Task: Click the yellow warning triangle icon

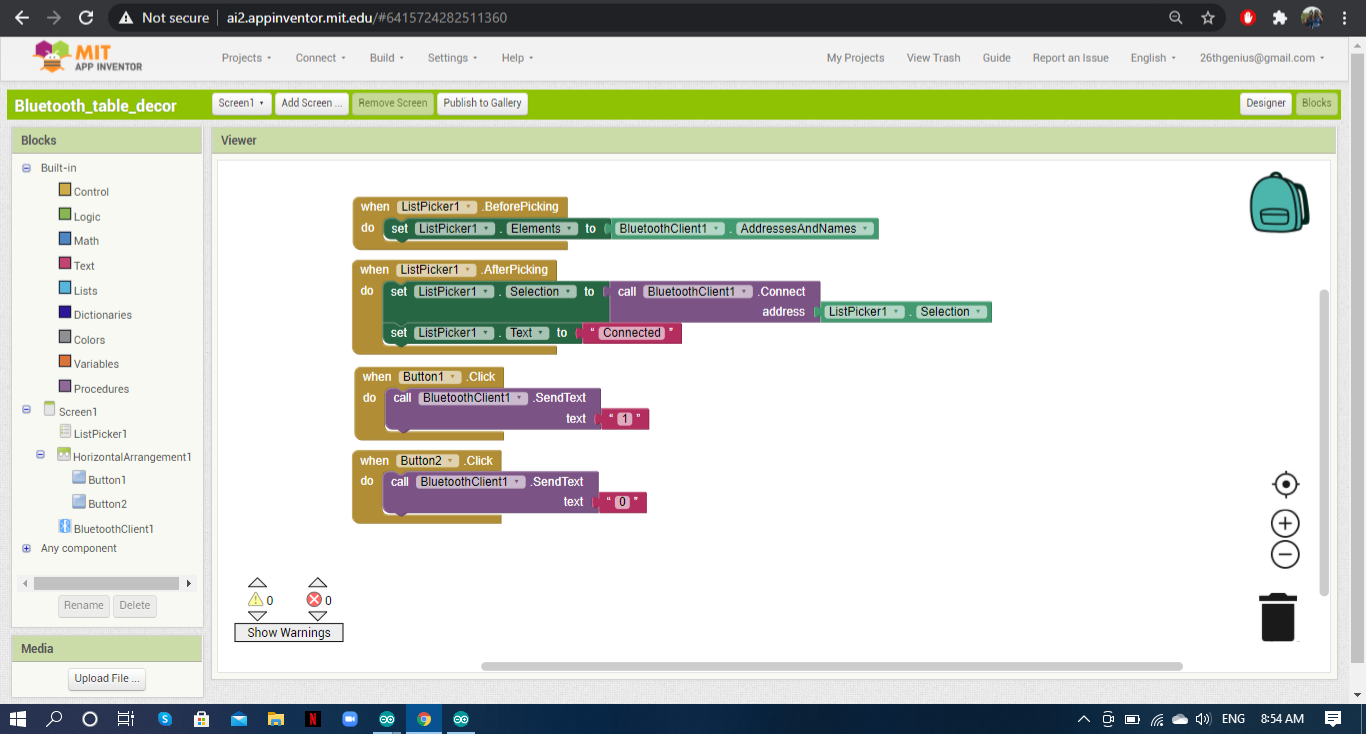Action: 256,600
